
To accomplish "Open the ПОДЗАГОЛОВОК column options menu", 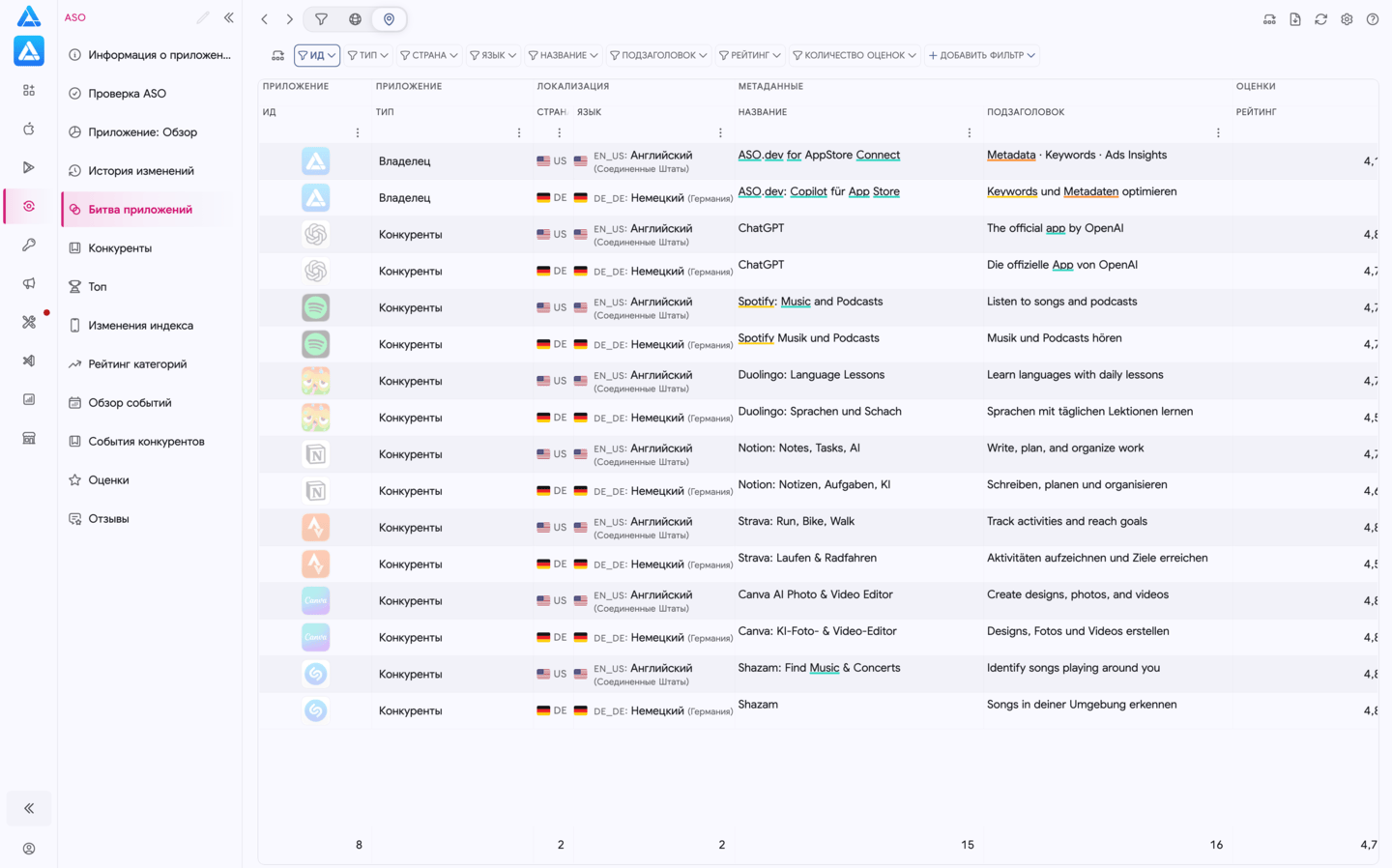I will 1218,133.
